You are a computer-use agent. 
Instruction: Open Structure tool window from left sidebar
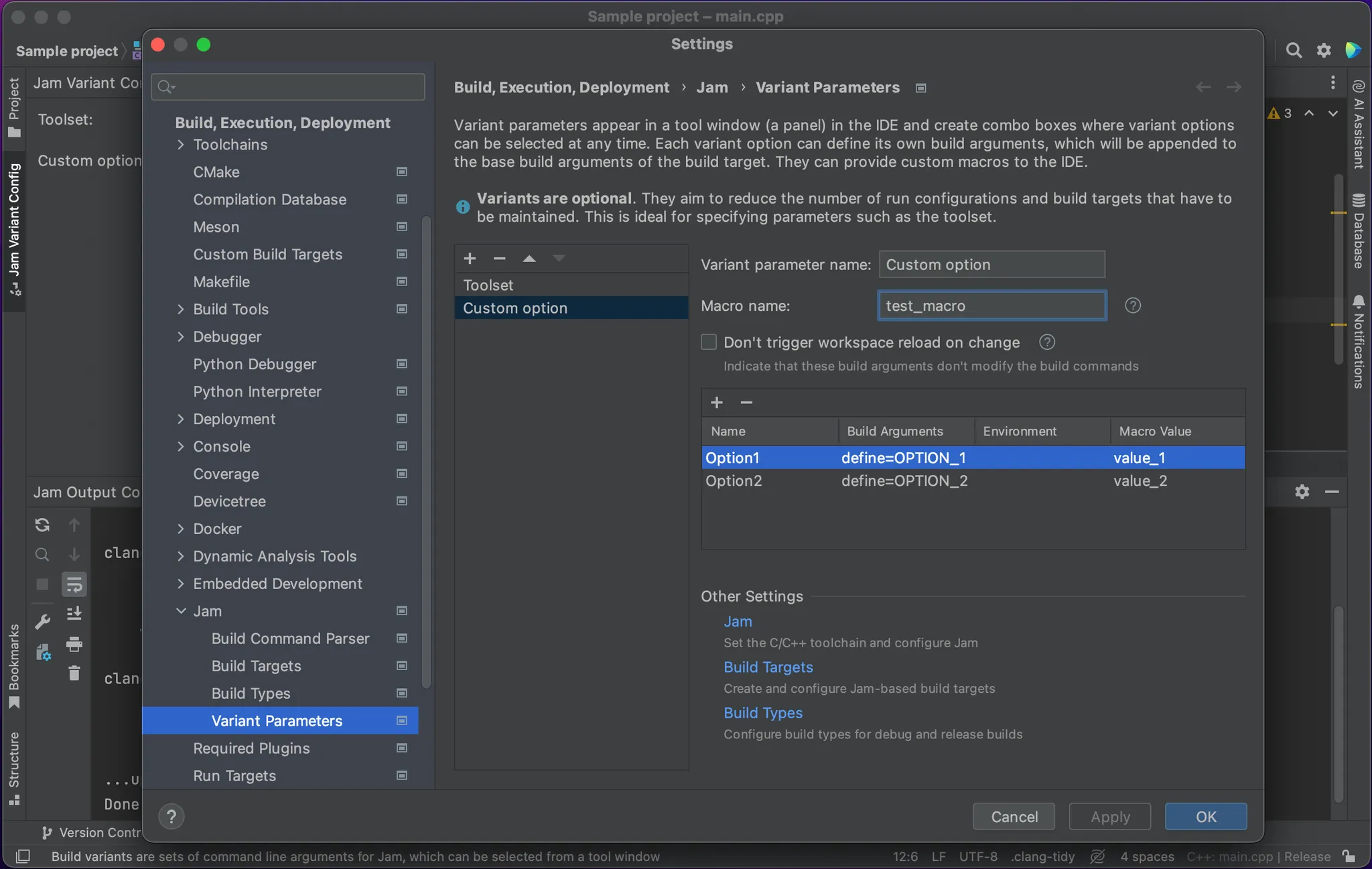click(14, 768)
